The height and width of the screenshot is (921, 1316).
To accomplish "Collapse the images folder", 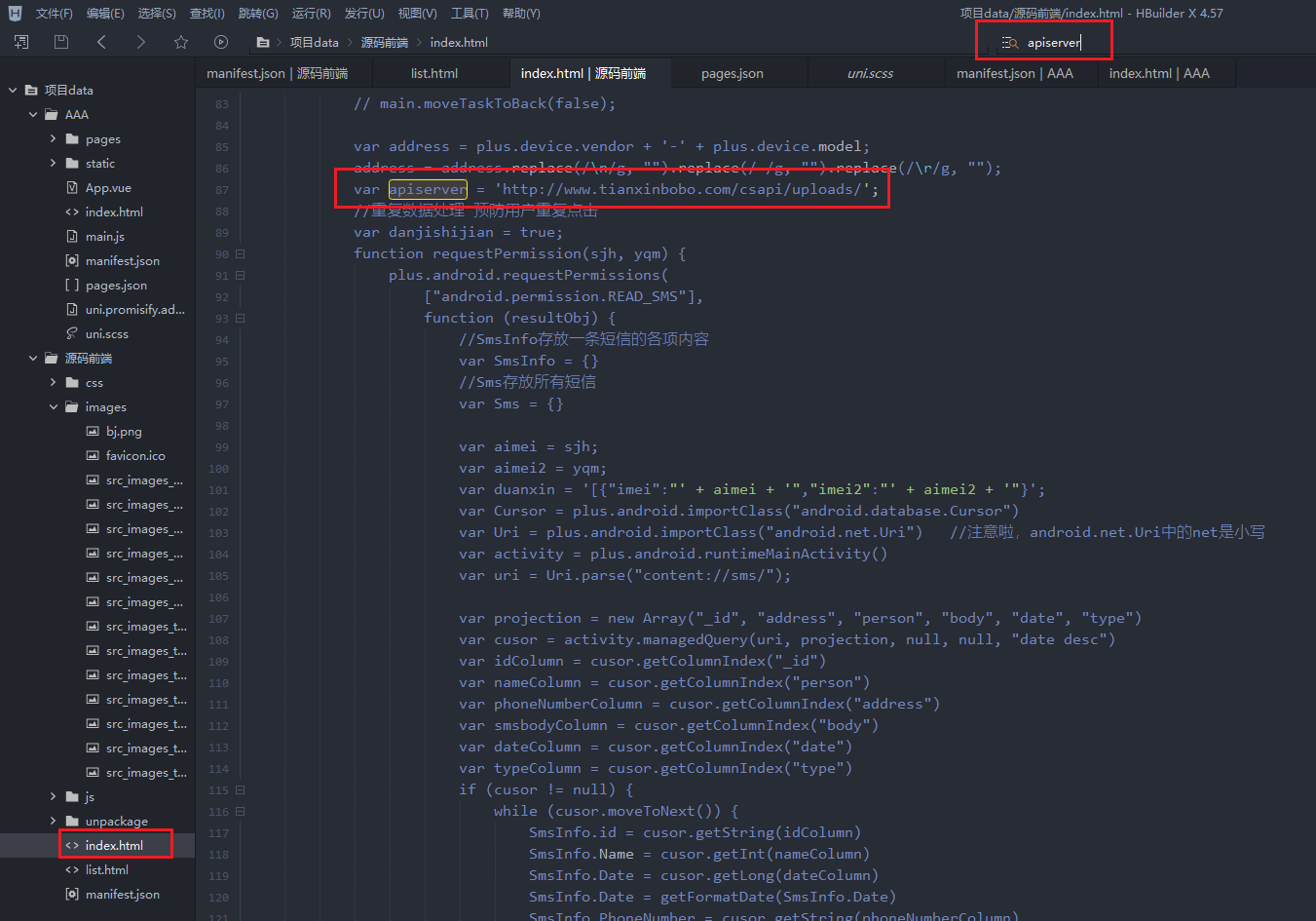I will (54, 407).
